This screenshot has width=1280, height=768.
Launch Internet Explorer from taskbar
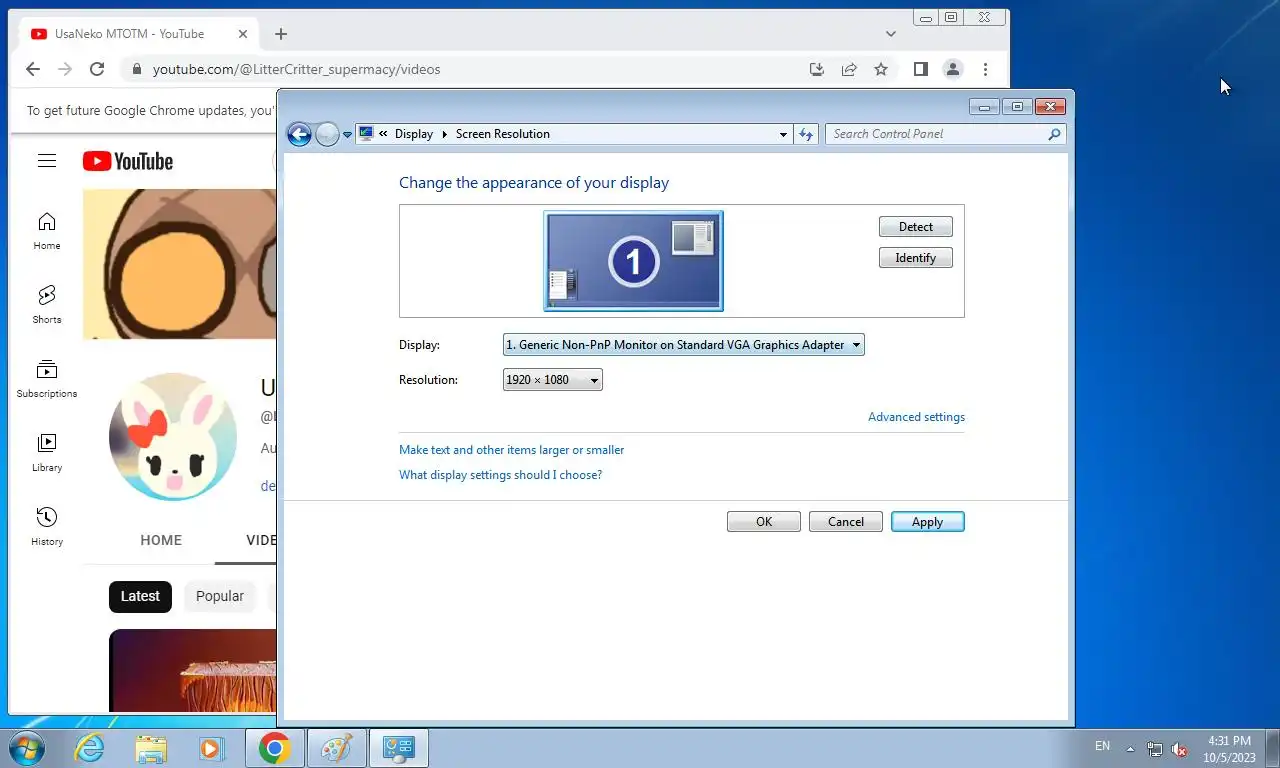click(90, 748)
